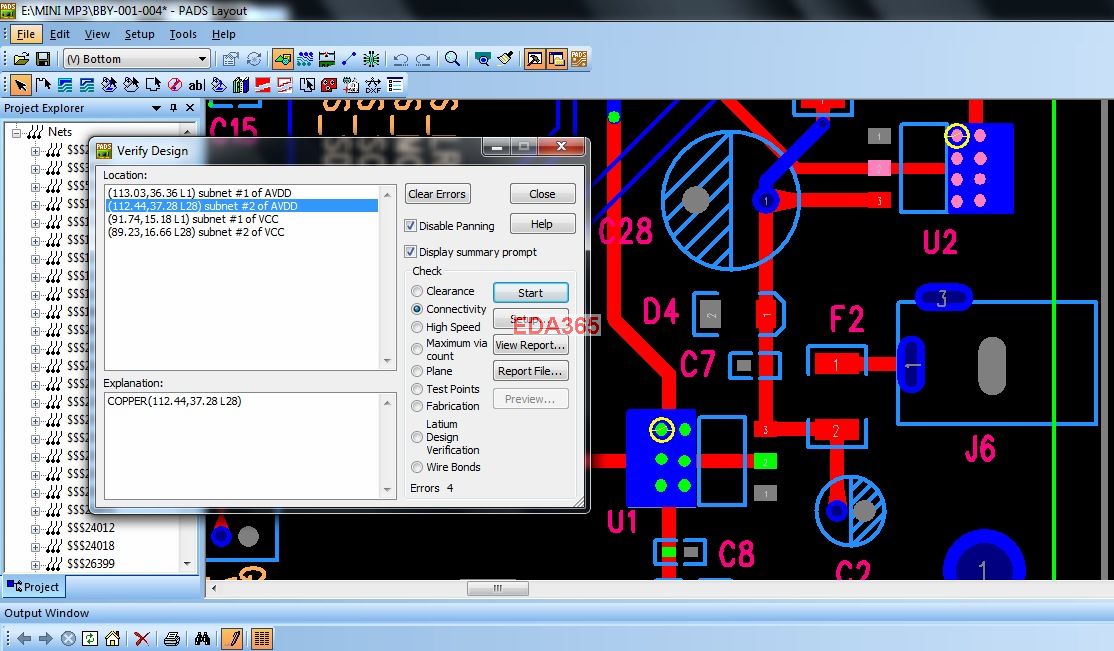Toggle Project Explorer toolbar icon
The width and height of the screenshot is (1114, 651).
556,59
